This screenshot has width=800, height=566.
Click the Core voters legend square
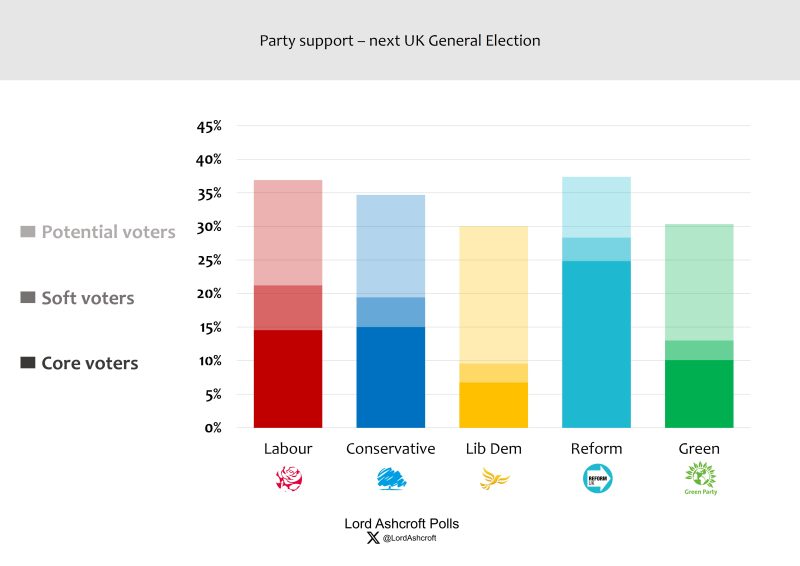point(28,363)
